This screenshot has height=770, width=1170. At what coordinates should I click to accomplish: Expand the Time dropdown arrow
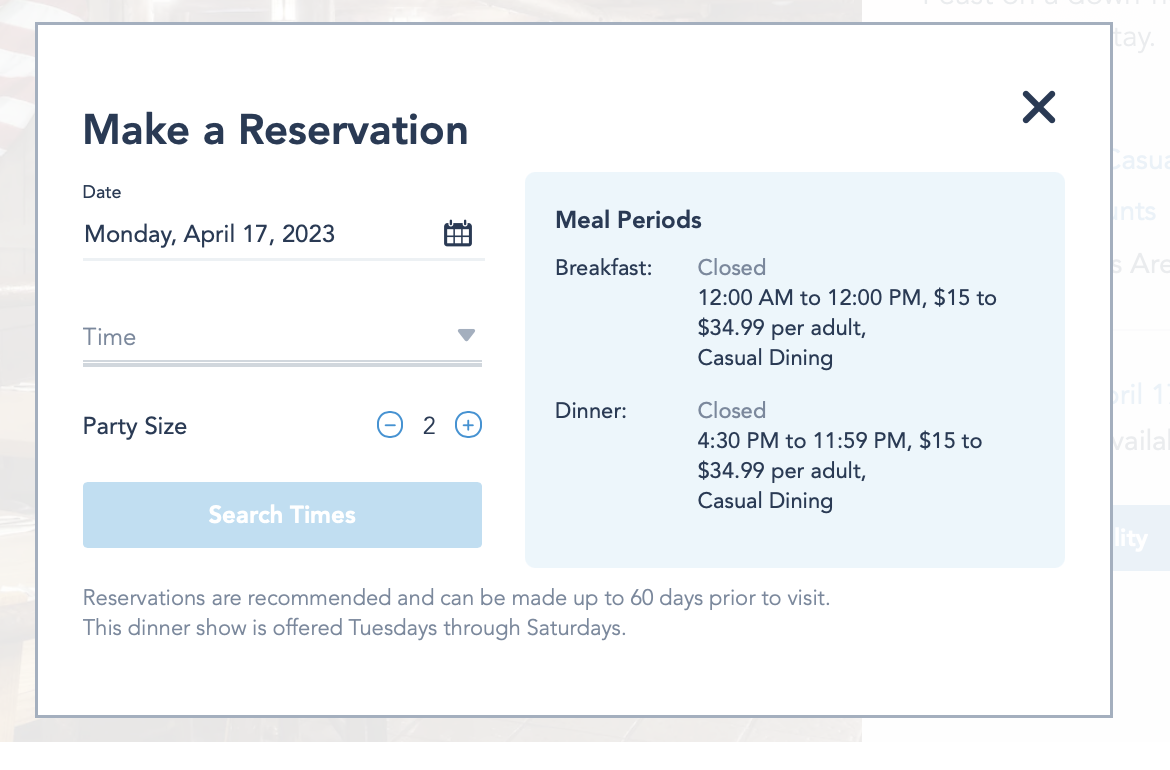tap(466, 336)
